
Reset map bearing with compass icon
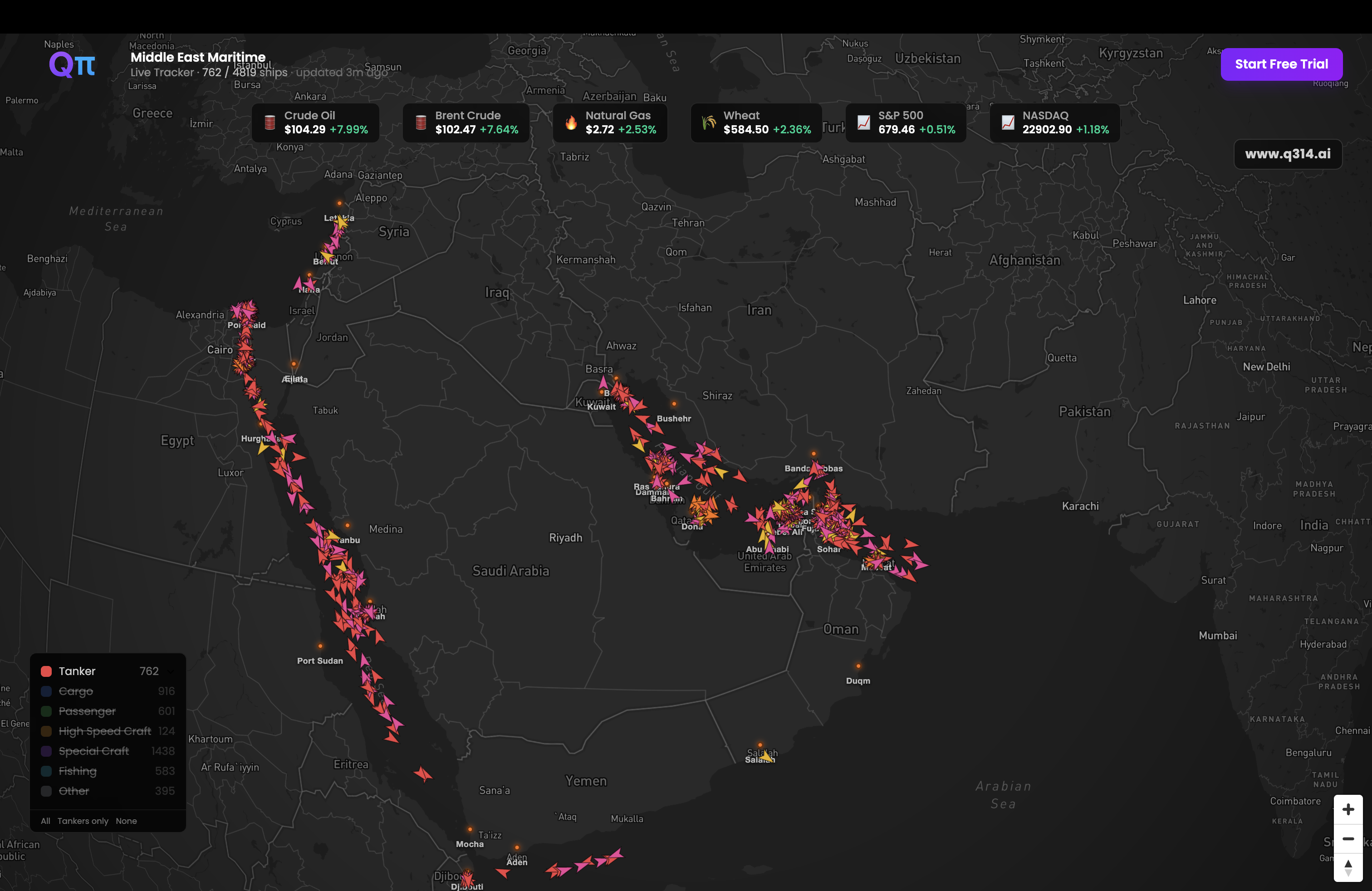pyautogui.click(x=1348, y=867)
